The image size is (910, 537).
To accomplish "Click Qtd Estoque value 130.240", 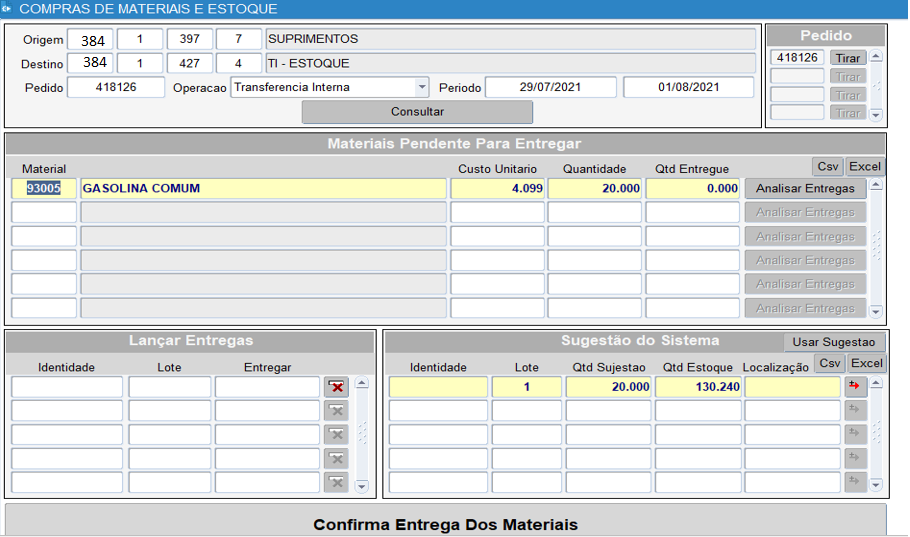I will (x=698, y=387).
